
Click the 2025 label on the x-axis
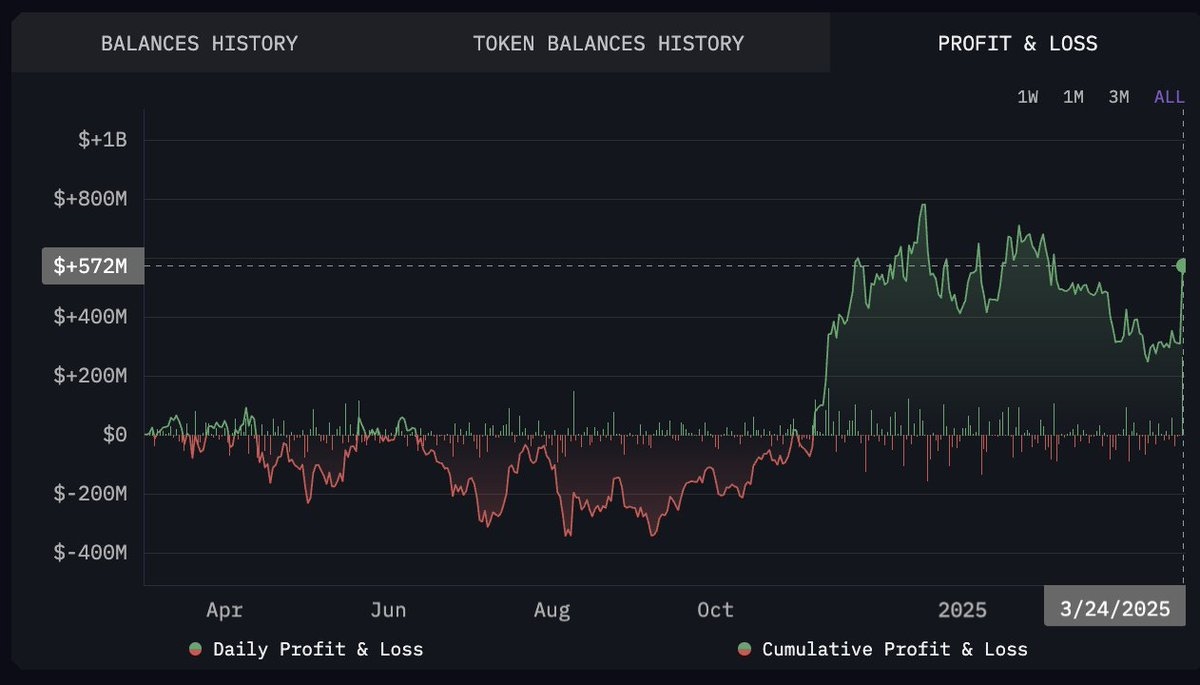[962, 610]
